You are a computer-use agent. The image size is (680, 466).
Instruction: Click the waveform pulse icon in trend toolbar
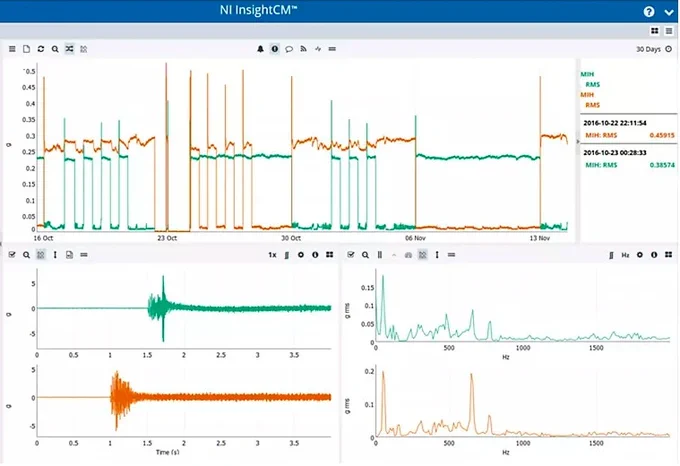click(318, 49)
